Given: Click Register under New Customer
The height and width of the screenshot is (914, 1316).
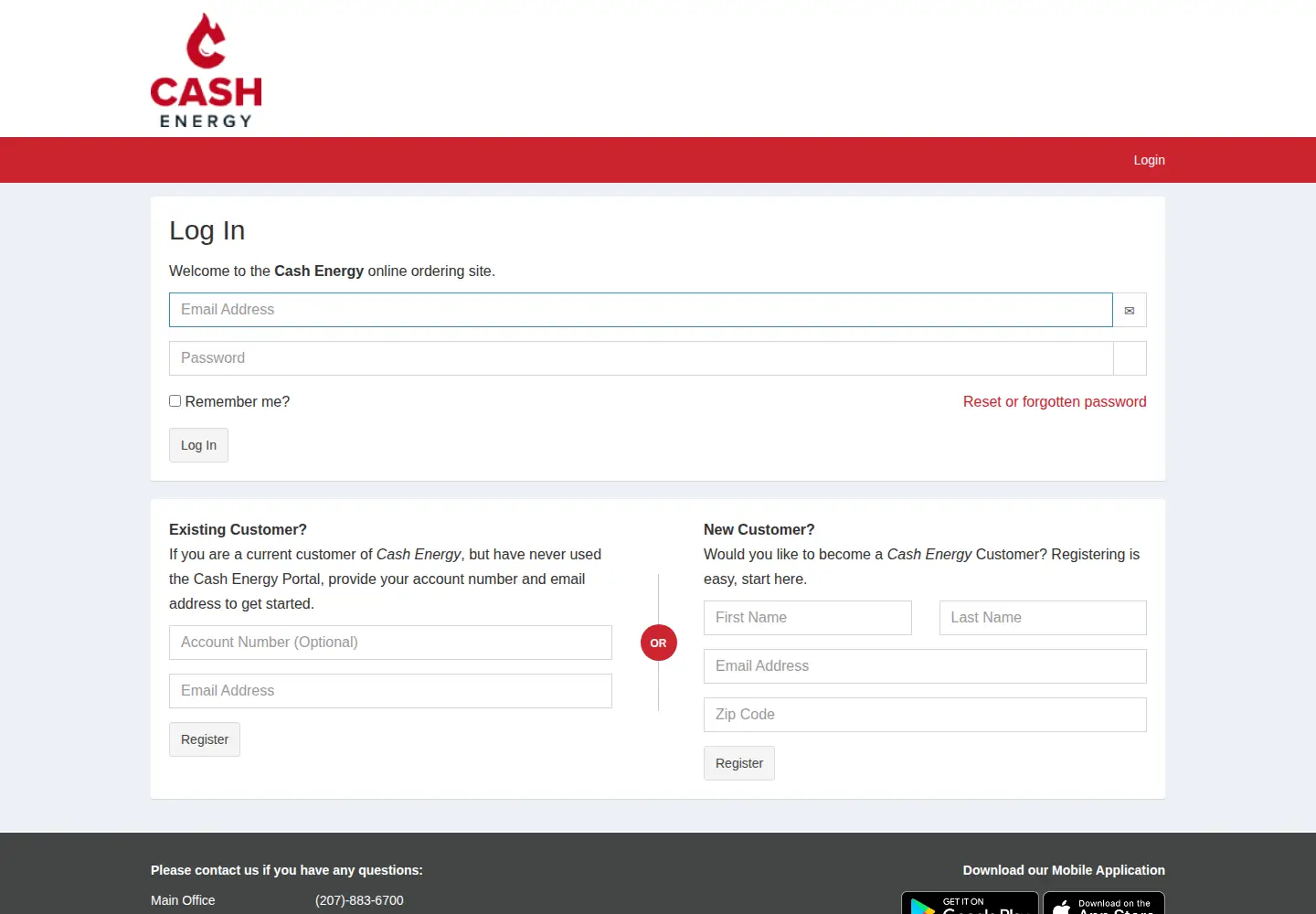Looking at the screenshot, I should click(739, 763).
